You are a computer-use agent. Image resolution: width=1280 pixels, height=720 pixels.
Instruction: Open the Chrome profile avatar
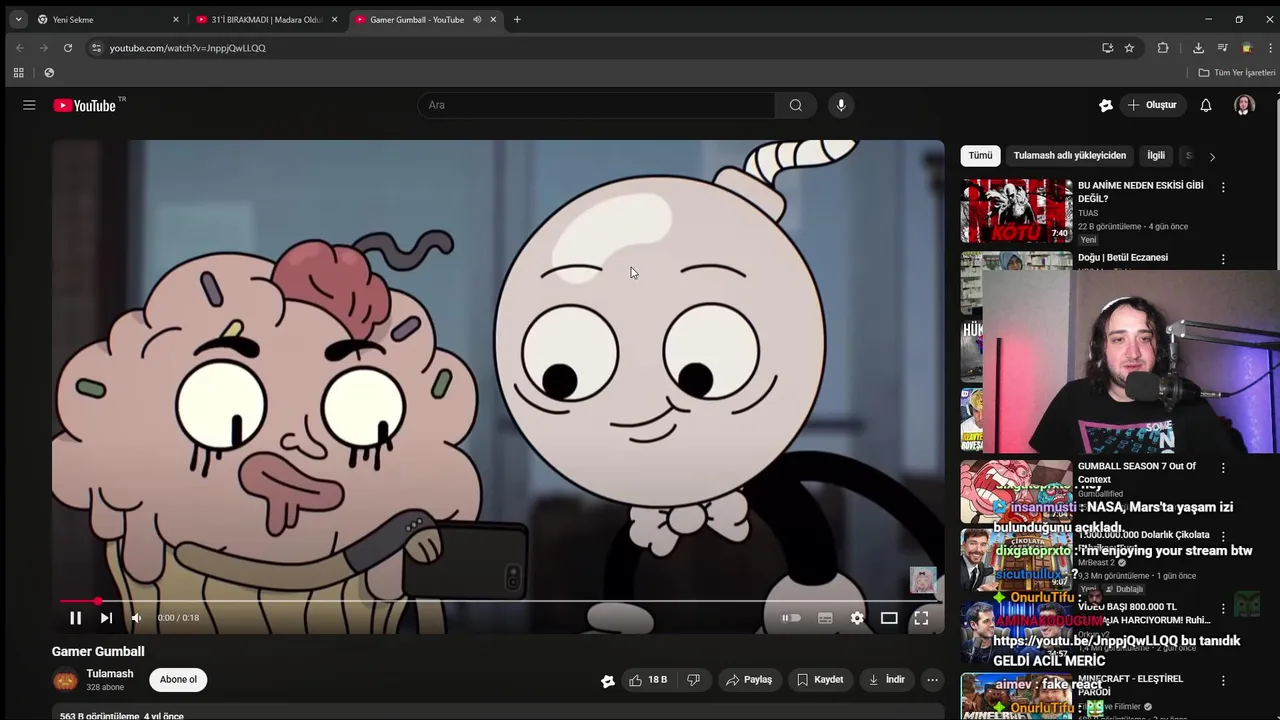click(x=1246, y=47)
